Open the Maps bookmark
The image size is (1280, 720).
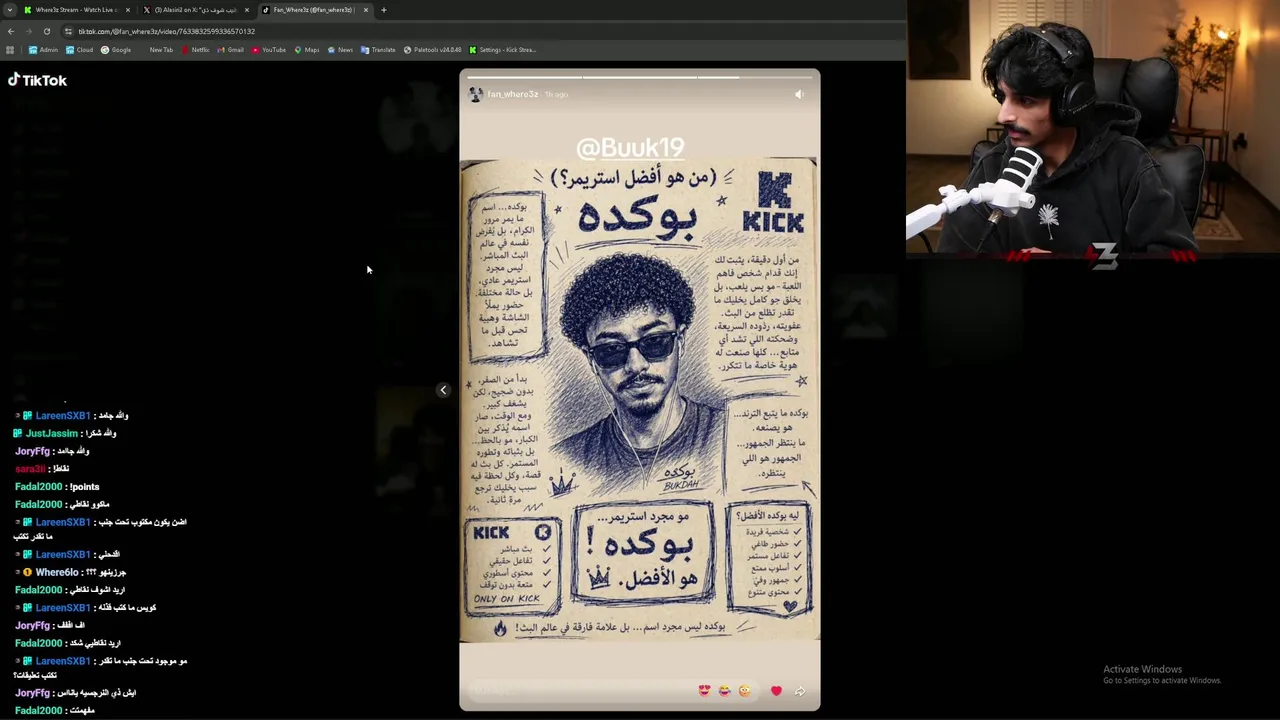(x=307, y=50)
